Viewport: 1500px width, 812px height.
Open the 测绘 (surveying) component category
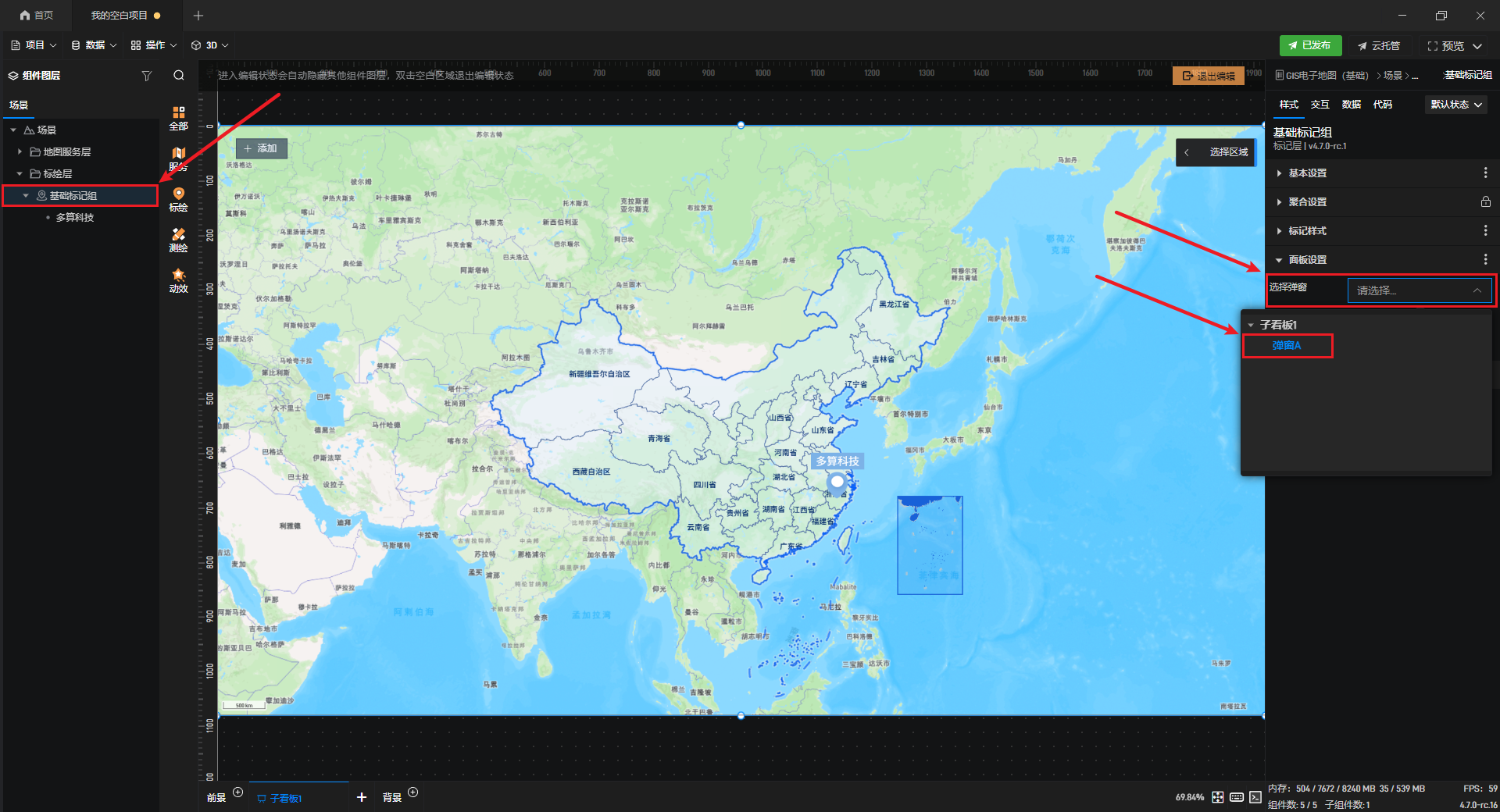pyautogui.click(x=179, y=240)
